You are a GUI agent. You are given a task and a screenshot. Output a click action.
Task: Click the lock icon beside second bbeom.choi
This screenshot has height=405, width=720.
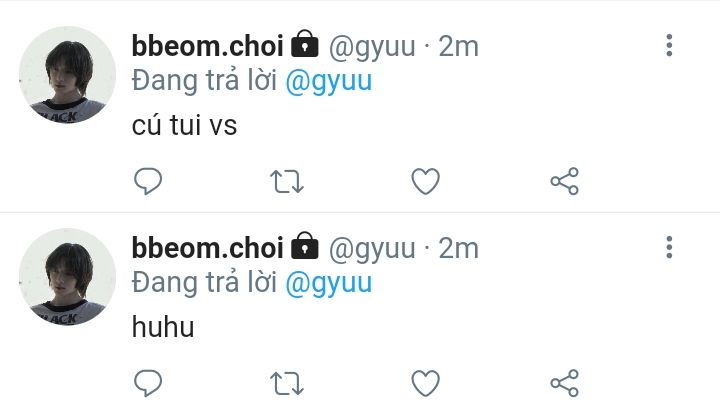(x=305, y=246)
